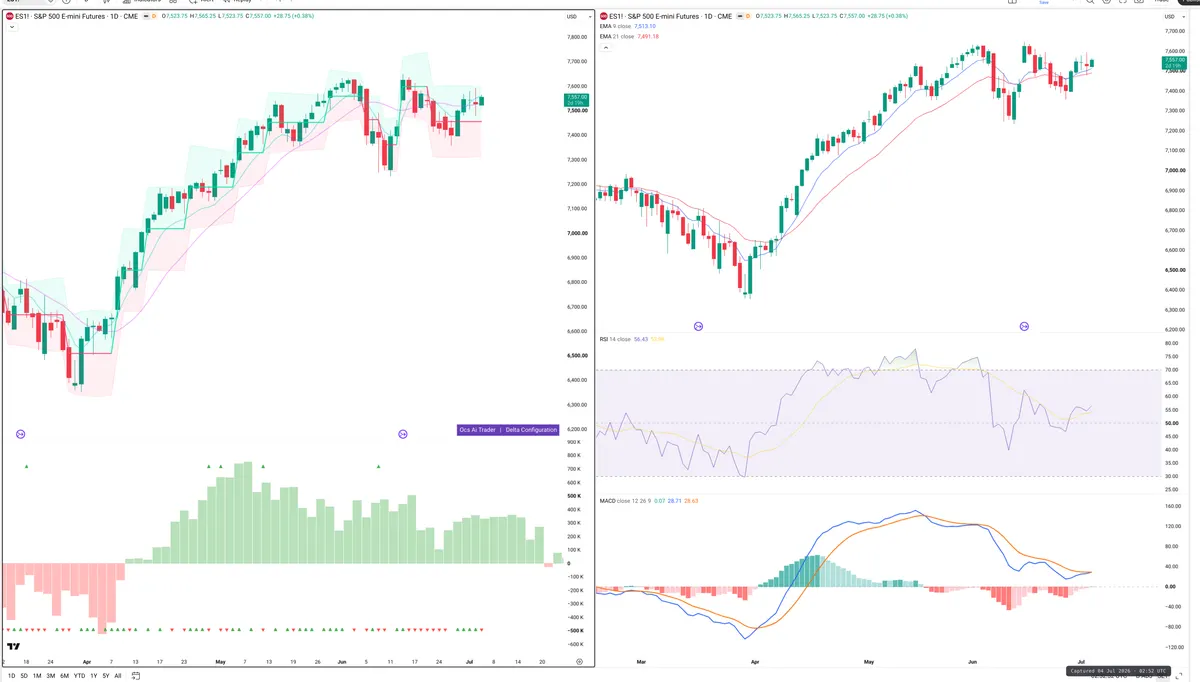Open the right event marker below left chart
The height and width of the screenshot is (682, 1200).
point(403,434)
